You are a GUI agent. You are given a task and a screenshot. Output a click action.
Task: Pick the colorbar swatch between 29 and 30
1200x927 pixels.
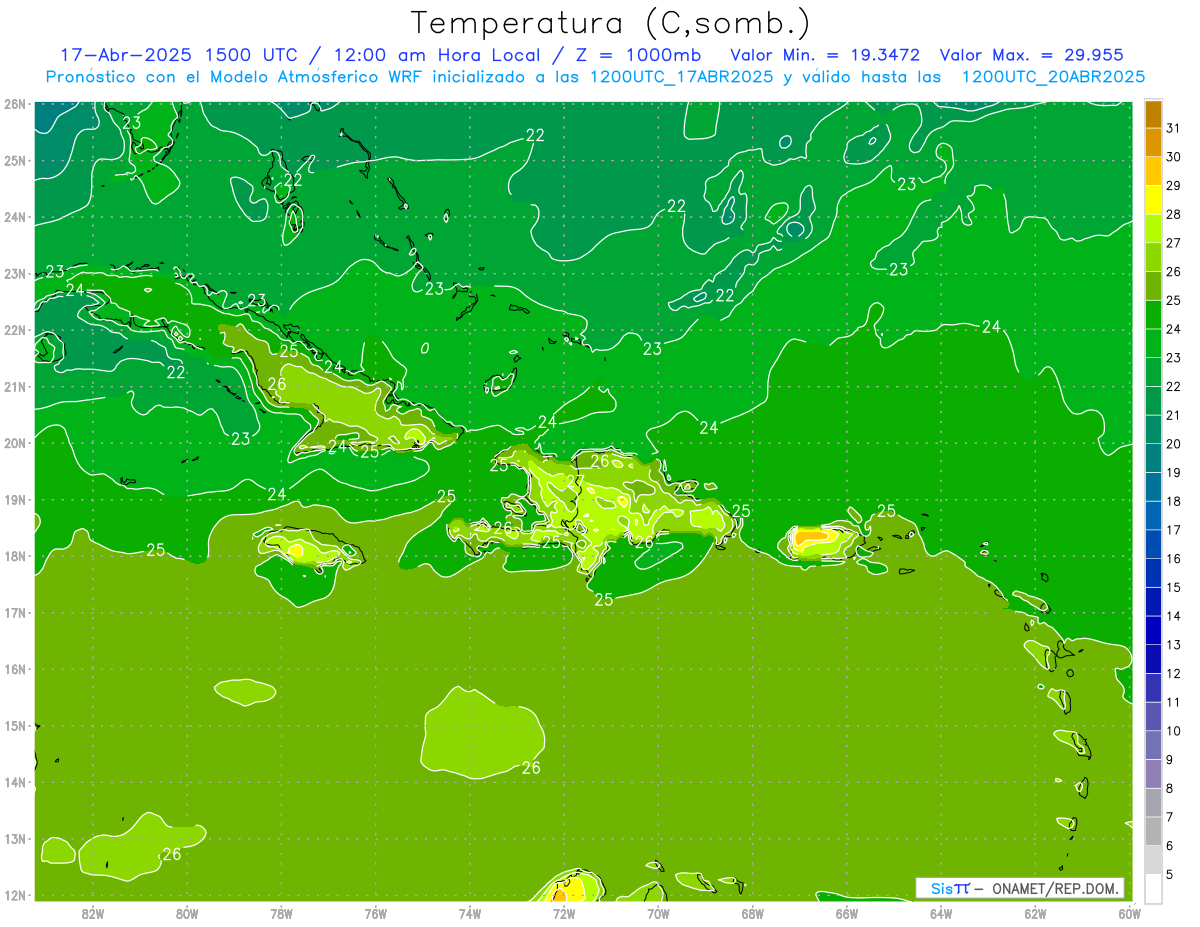(1153, 171)
